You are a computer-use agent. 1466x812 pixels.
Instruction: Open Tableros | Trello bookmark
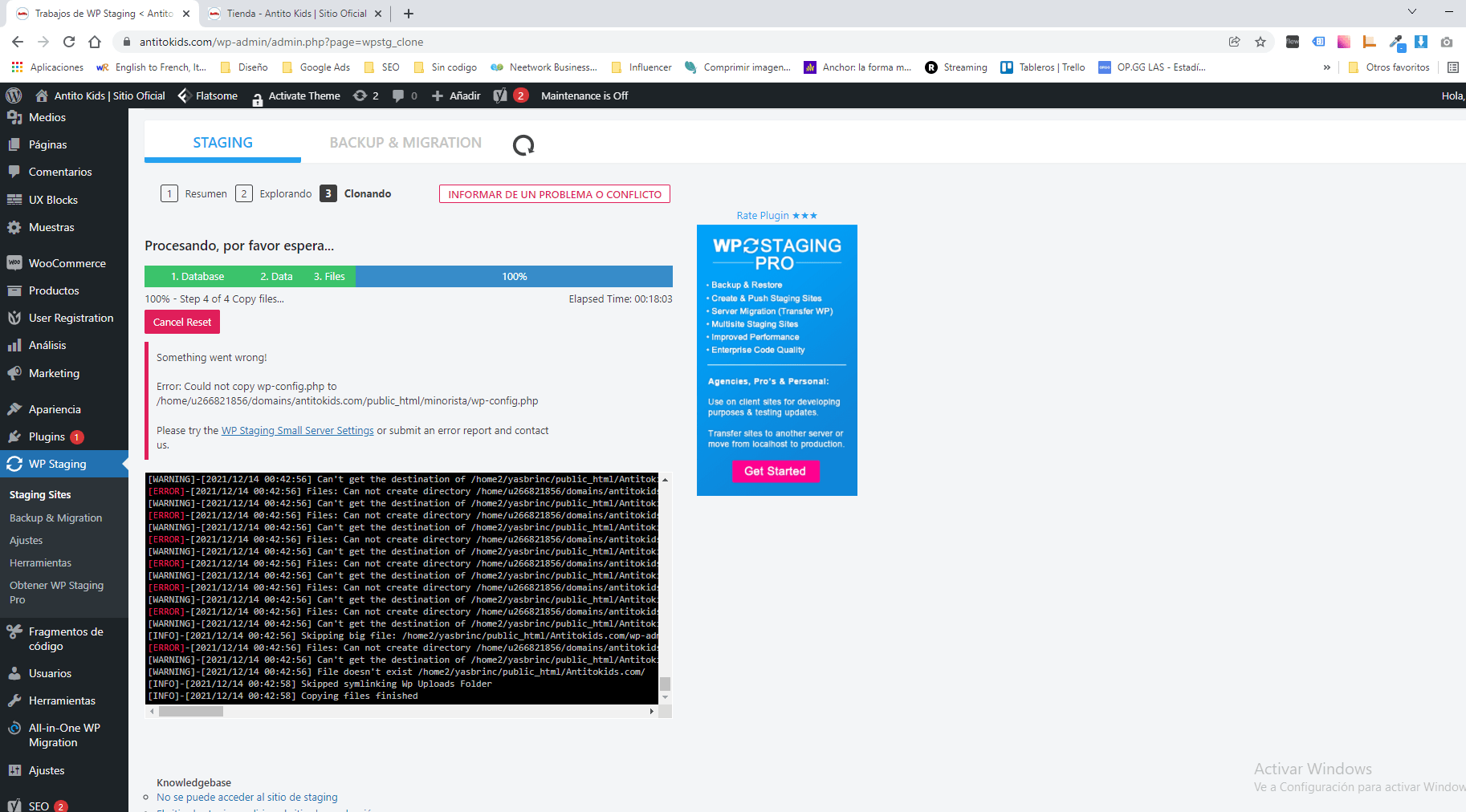click(1043, 67)
